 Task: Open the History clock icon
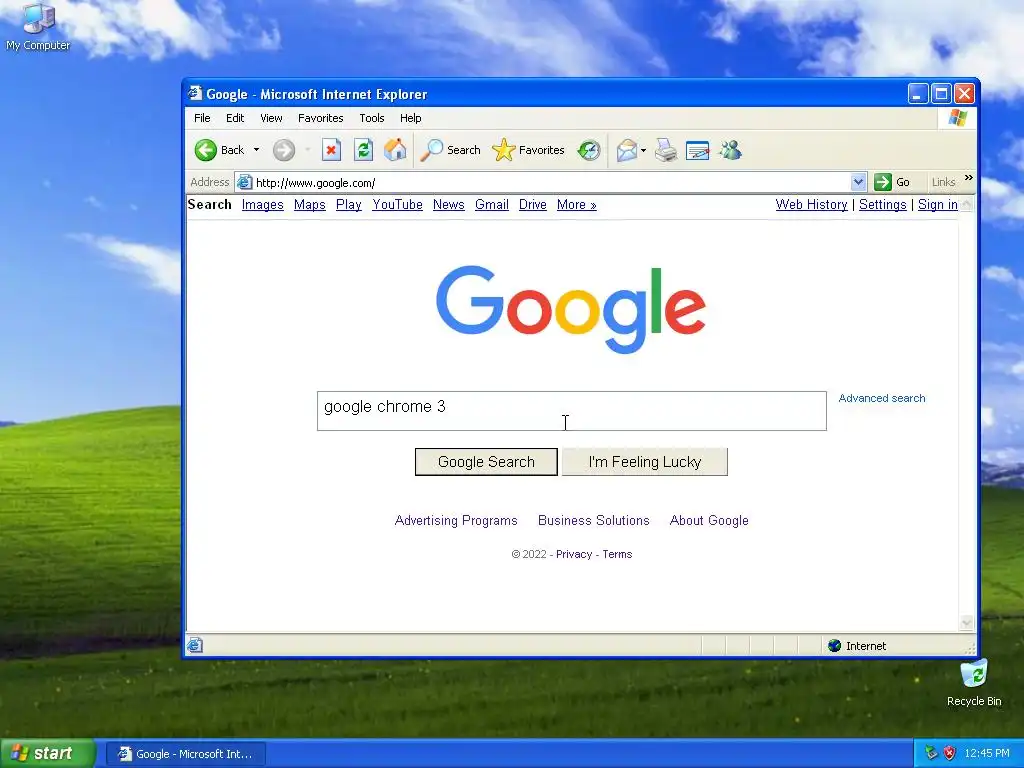[x=589, y=150]
